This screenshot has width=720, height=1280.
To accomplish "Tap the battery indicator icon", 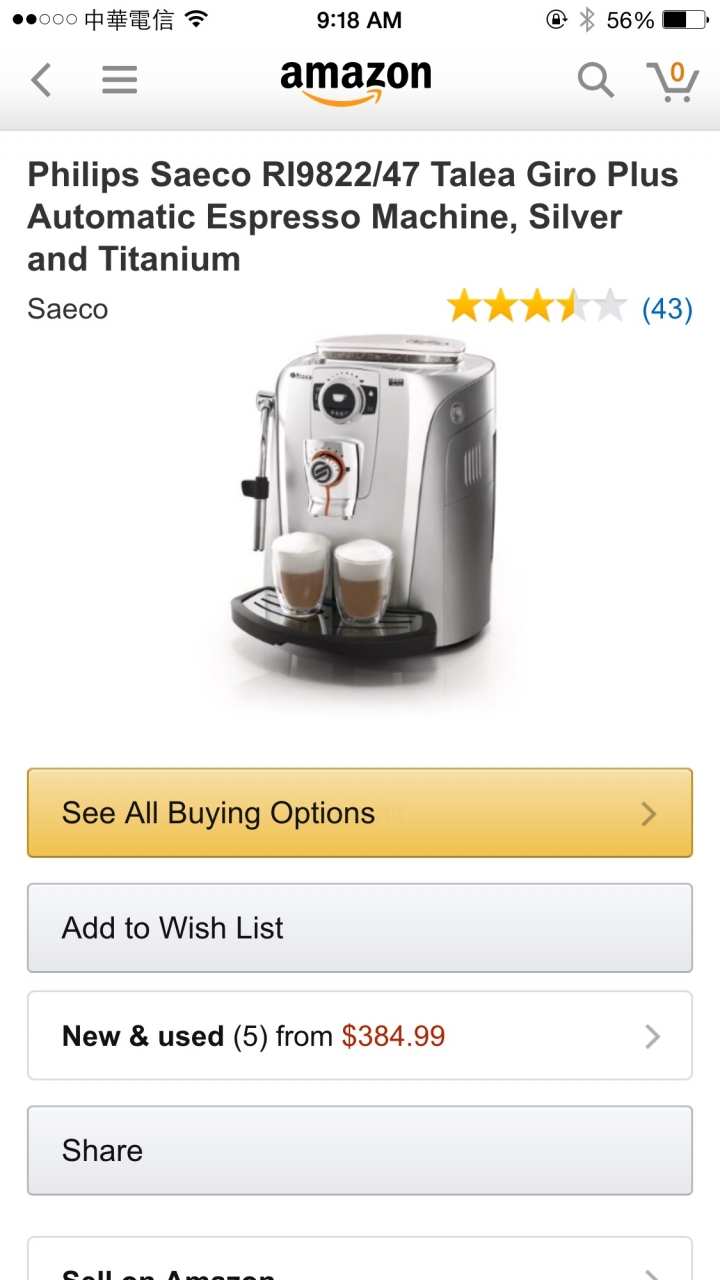I will [x=684, y=19].
